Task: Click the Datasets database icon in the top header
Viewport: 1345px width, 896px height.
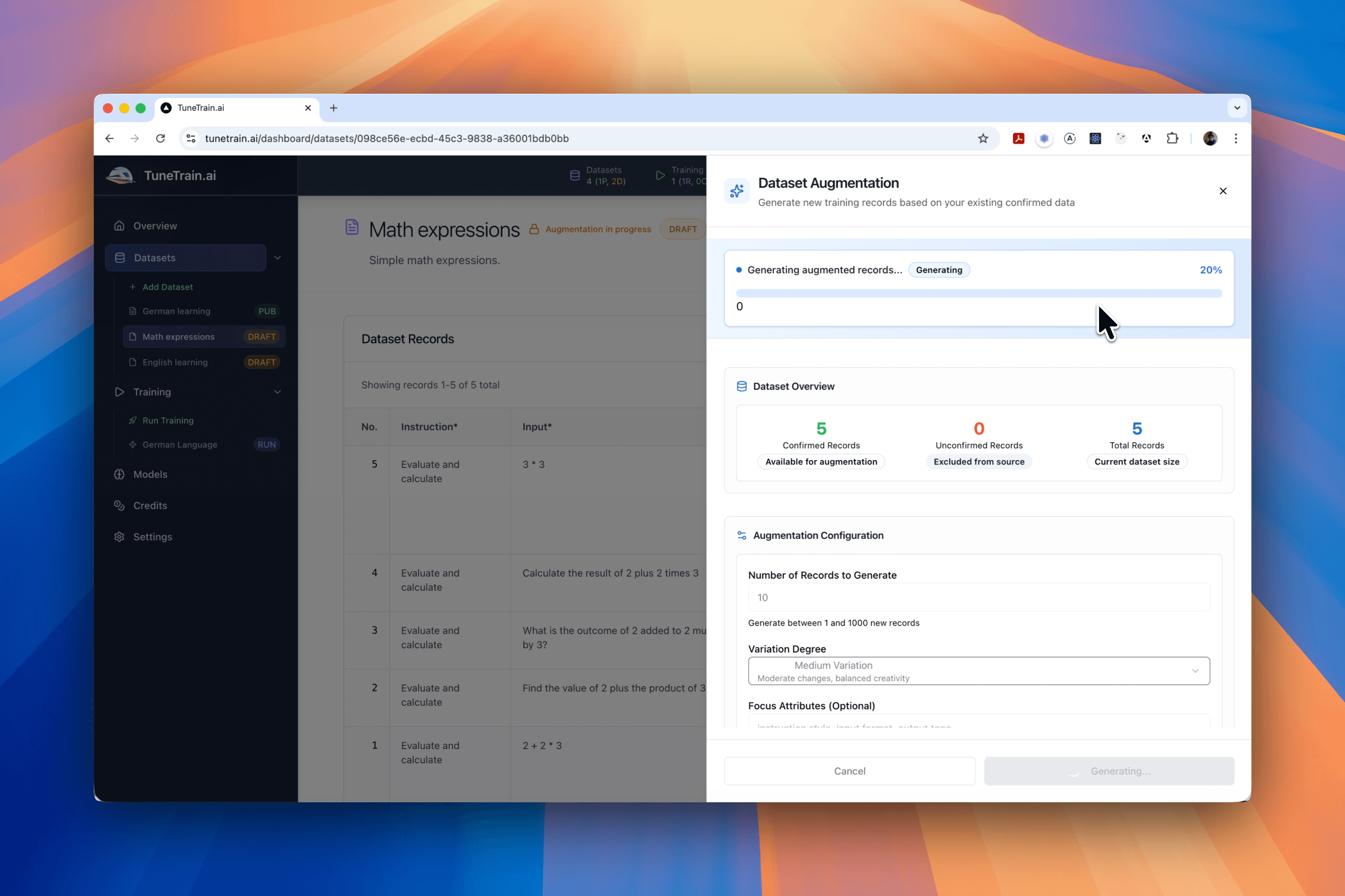Action: (575, 175)
